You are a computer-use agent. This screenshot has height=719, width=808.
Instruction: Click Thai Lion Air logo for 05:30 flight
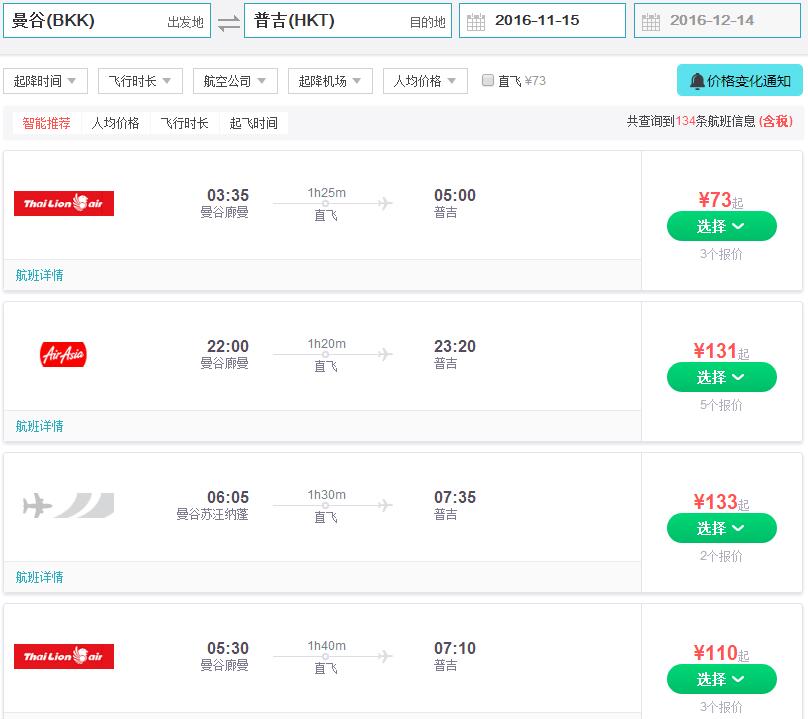pos(64,656)
